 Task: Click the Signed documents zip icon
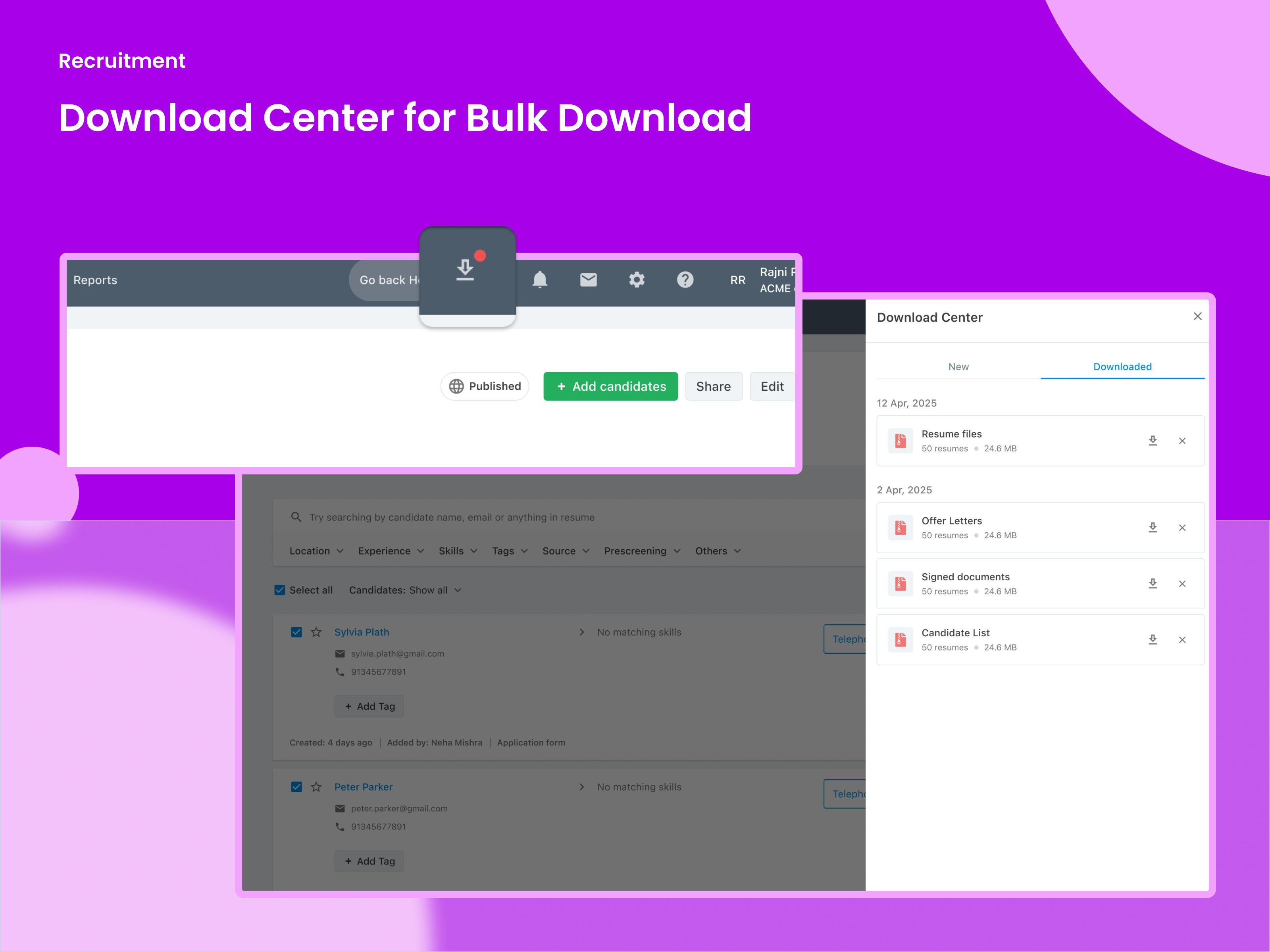click(900, 583)
